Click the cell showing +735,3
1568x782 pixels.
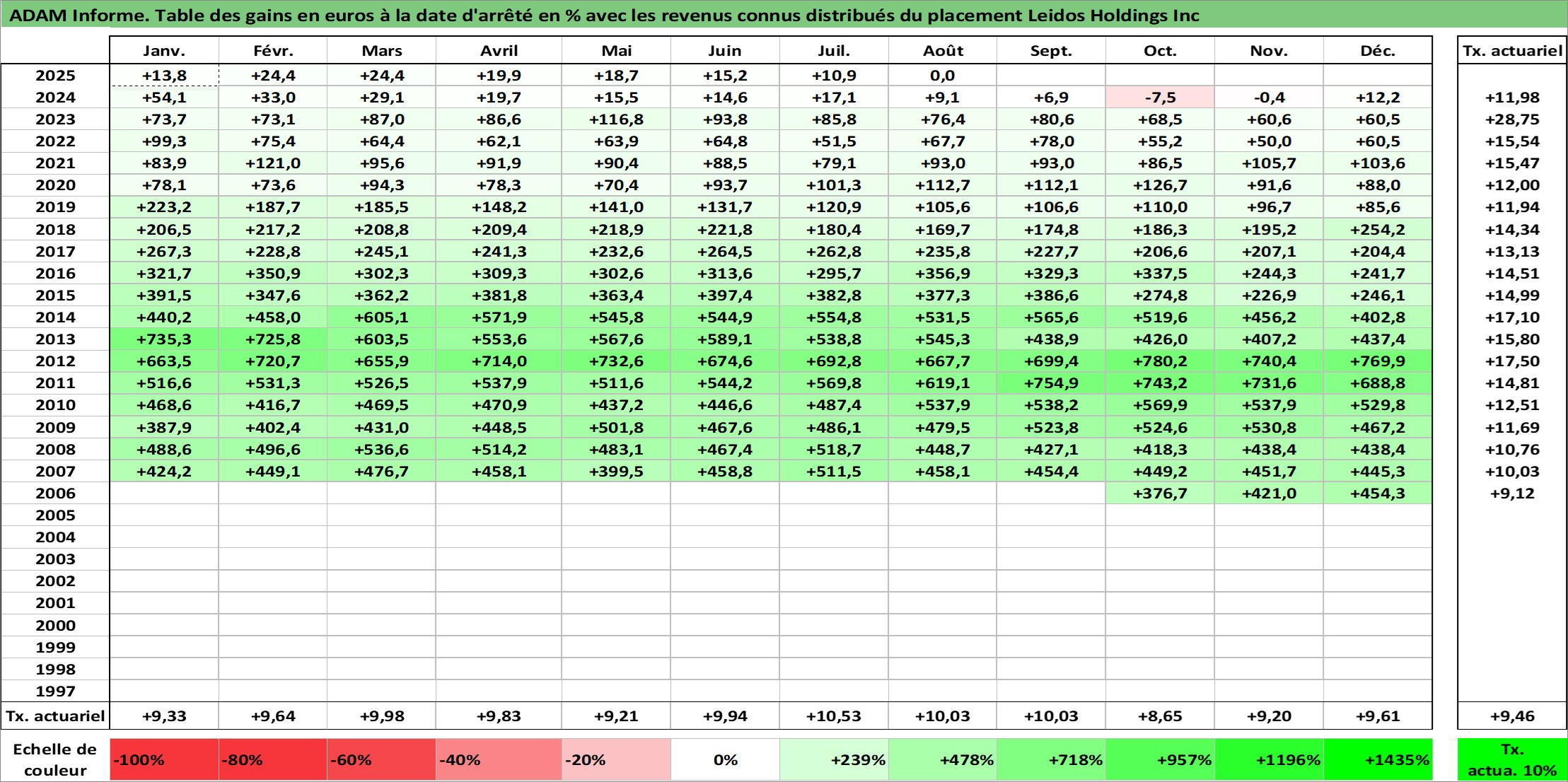coord(164,339)
